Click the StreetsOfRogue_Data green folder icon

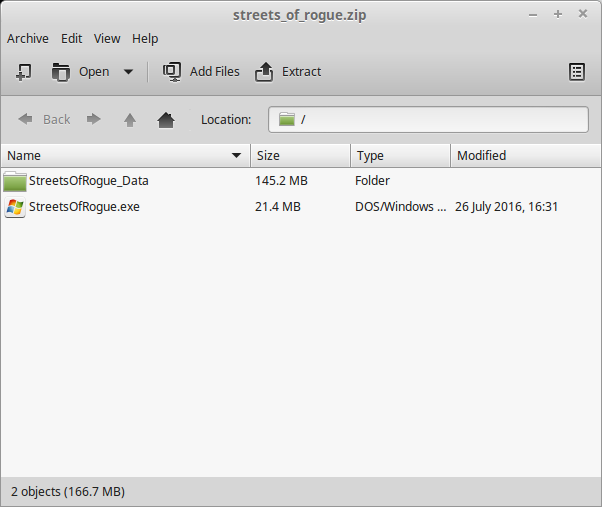(x=15, y=181)
